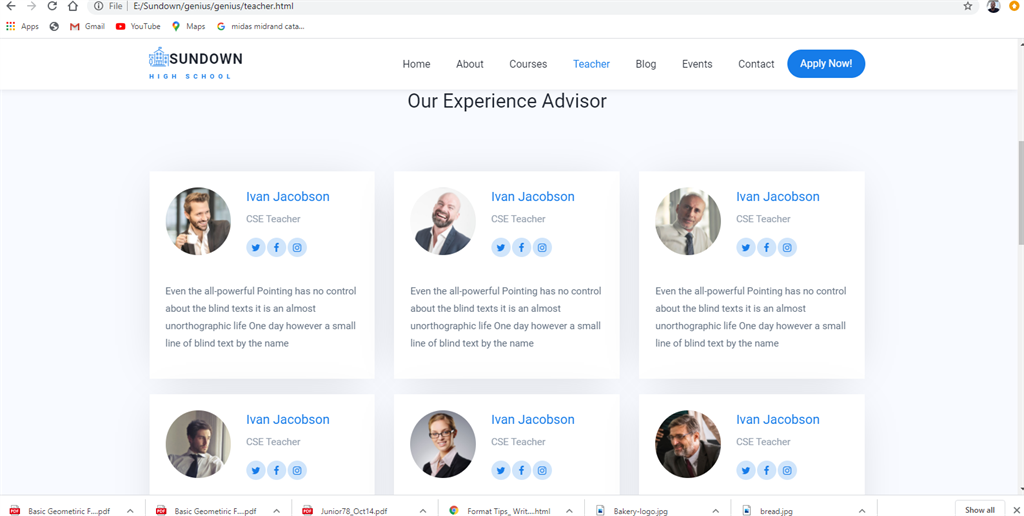1024x516 pixels.
Task: Expand options for Format Tips_Writ....html download
Action: click(569, 511)
